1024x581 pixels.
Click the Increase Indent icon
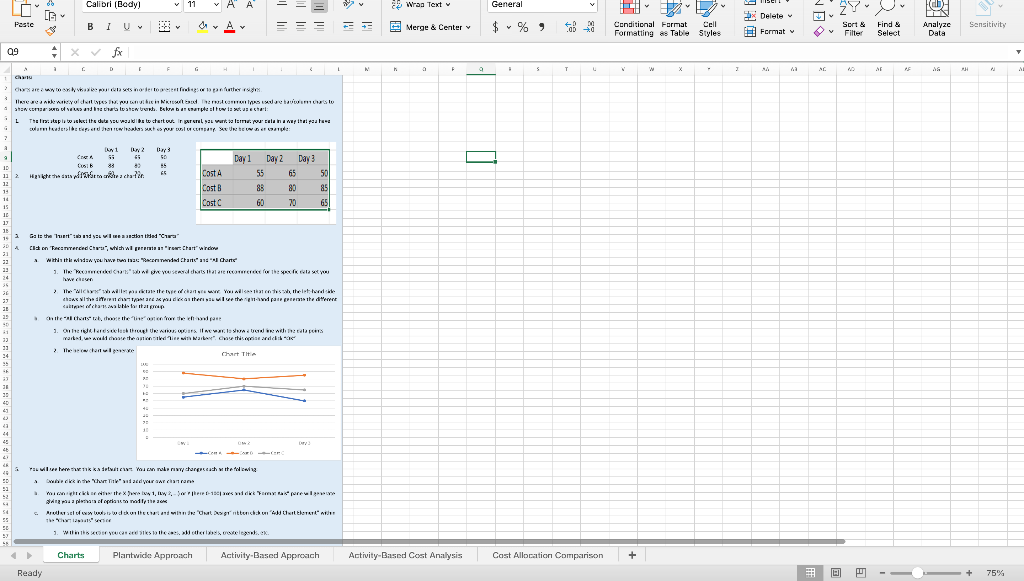coord(367,27)
